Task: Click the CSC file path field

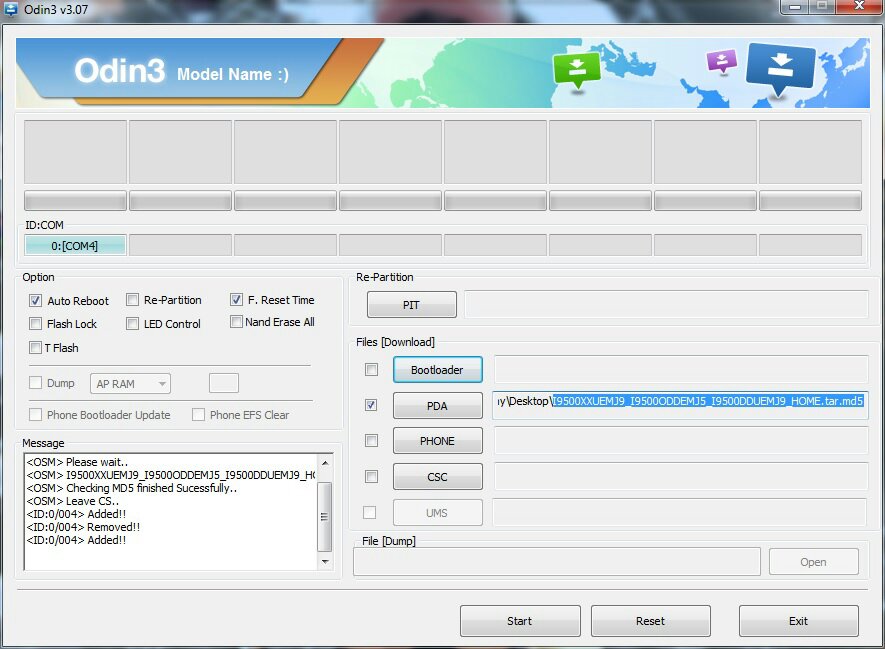Action: pos(681,477)
